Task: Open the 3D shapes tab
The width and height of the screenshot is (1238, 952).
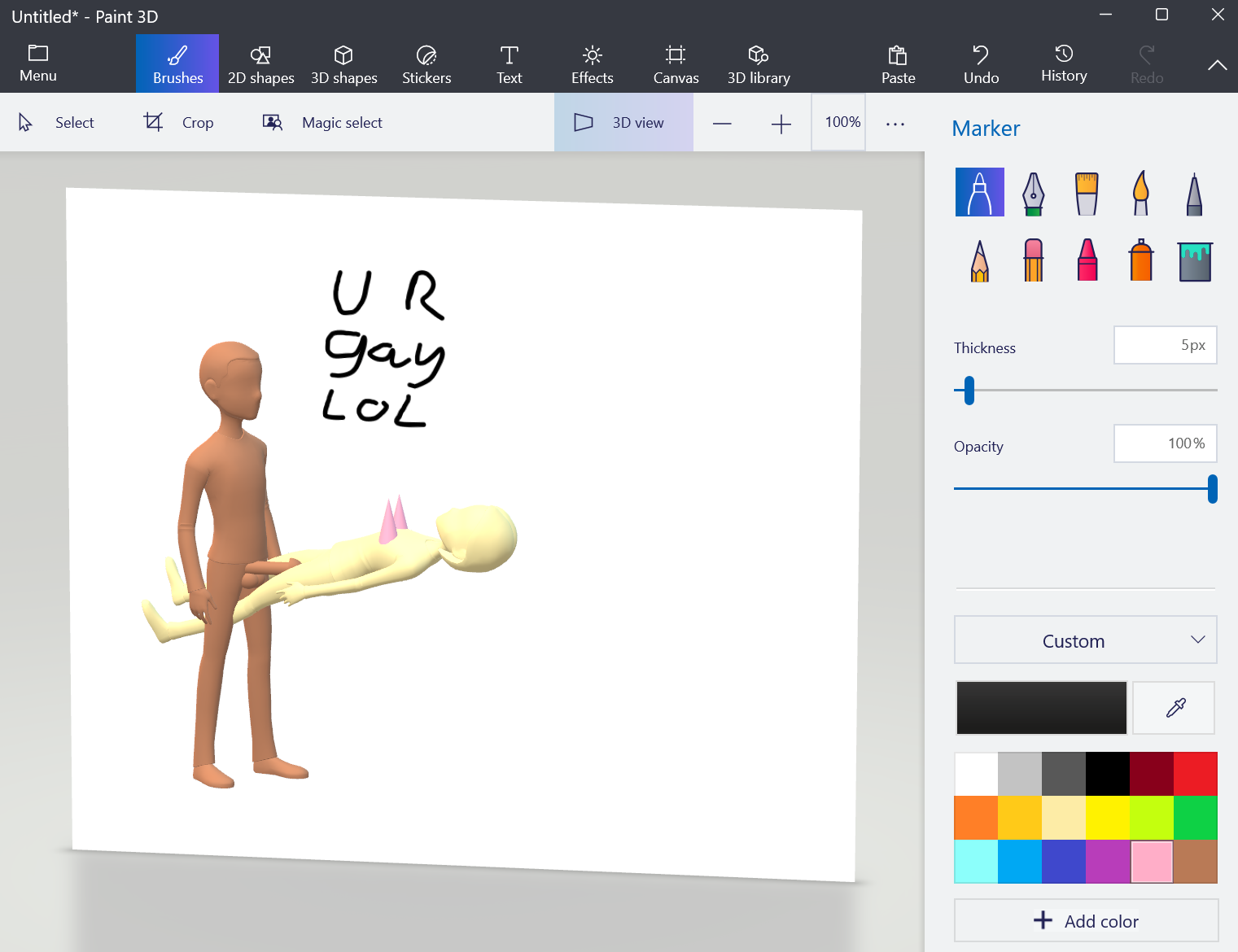Action: (x=343, y=63)
